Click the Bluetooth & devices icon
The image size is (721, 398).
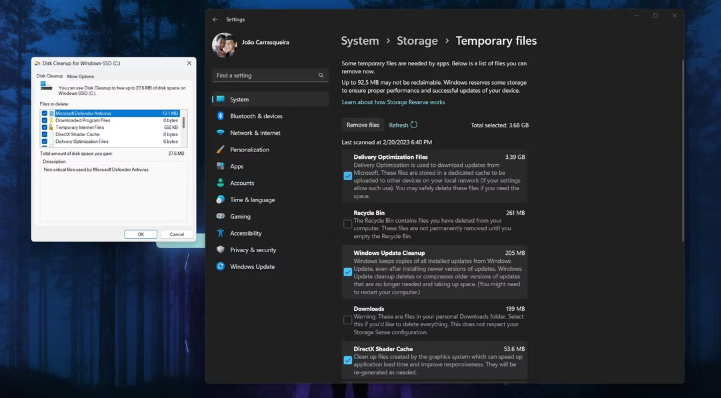click(x=221, y=116)
